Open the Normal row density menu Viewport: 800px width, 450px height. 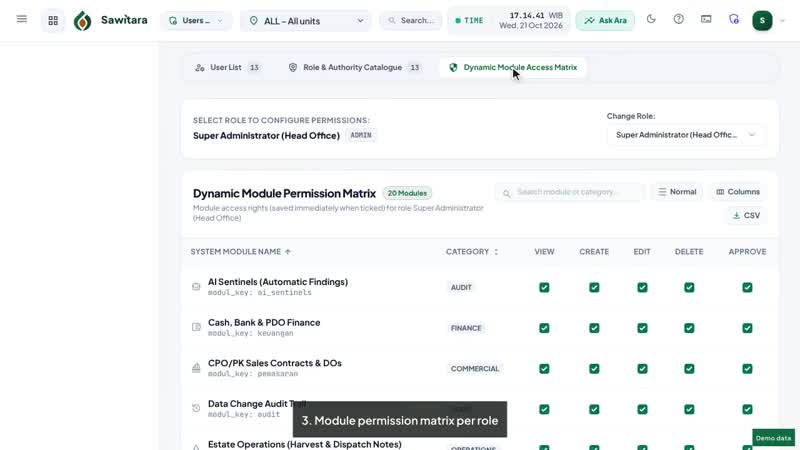click(677, 192)
